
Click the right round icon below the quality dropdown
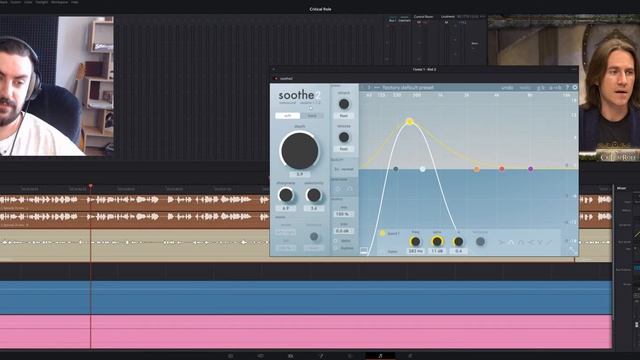click(x=350, y=189)
